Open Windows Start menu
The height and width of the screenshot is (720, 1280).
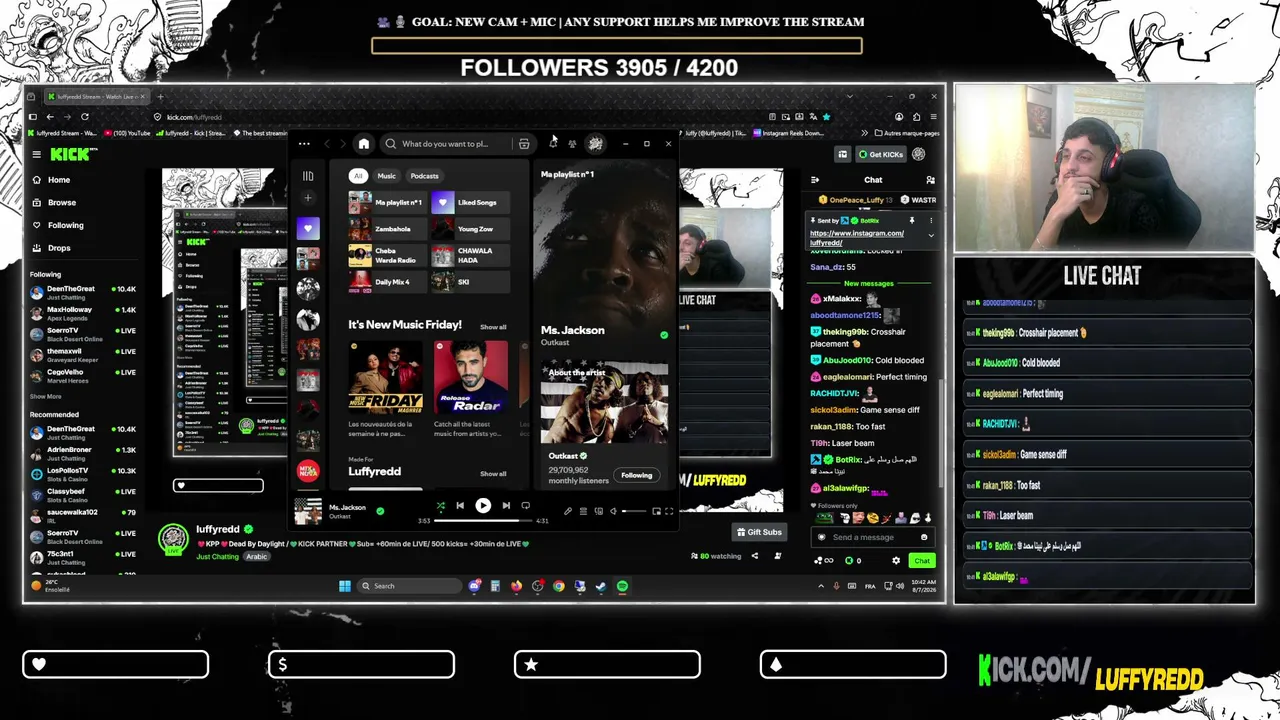click(x=345, y=586)
